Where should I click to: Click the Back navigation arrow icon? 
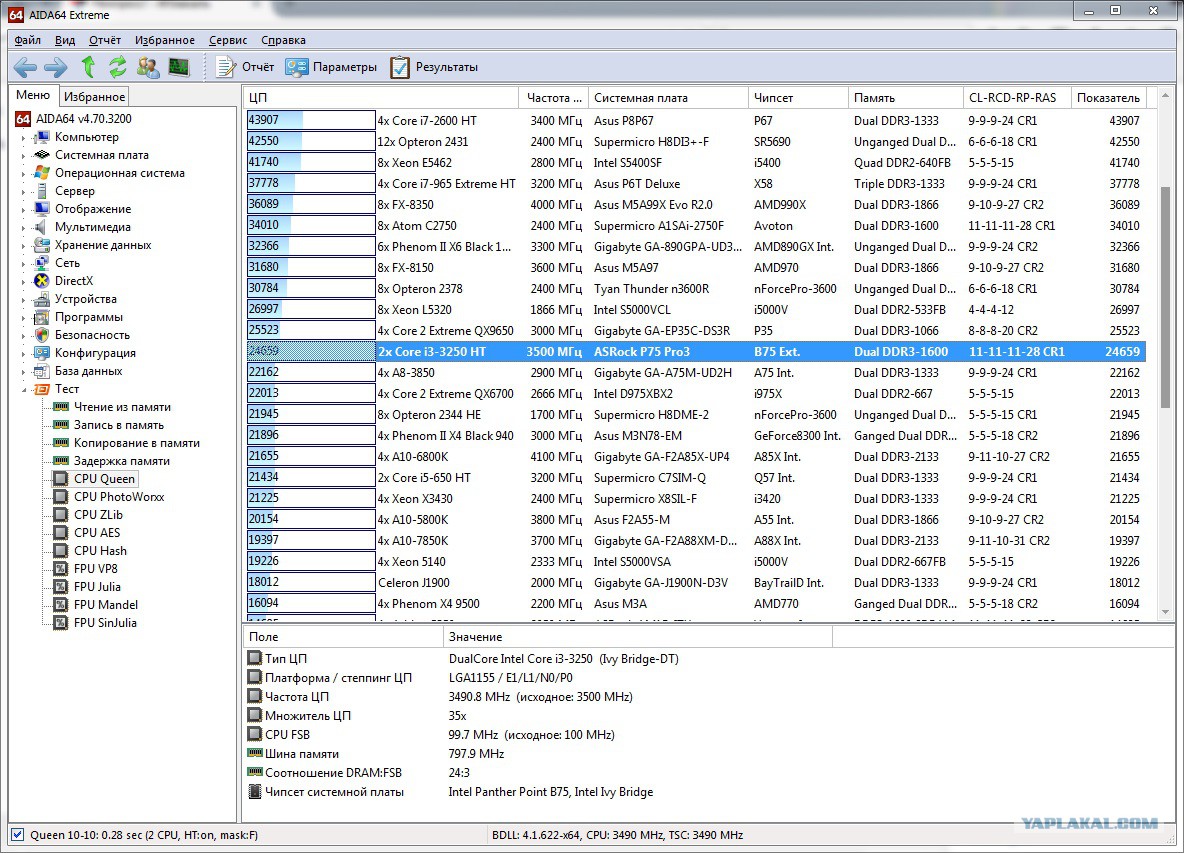pyautogui.click(x=25, y=67)
